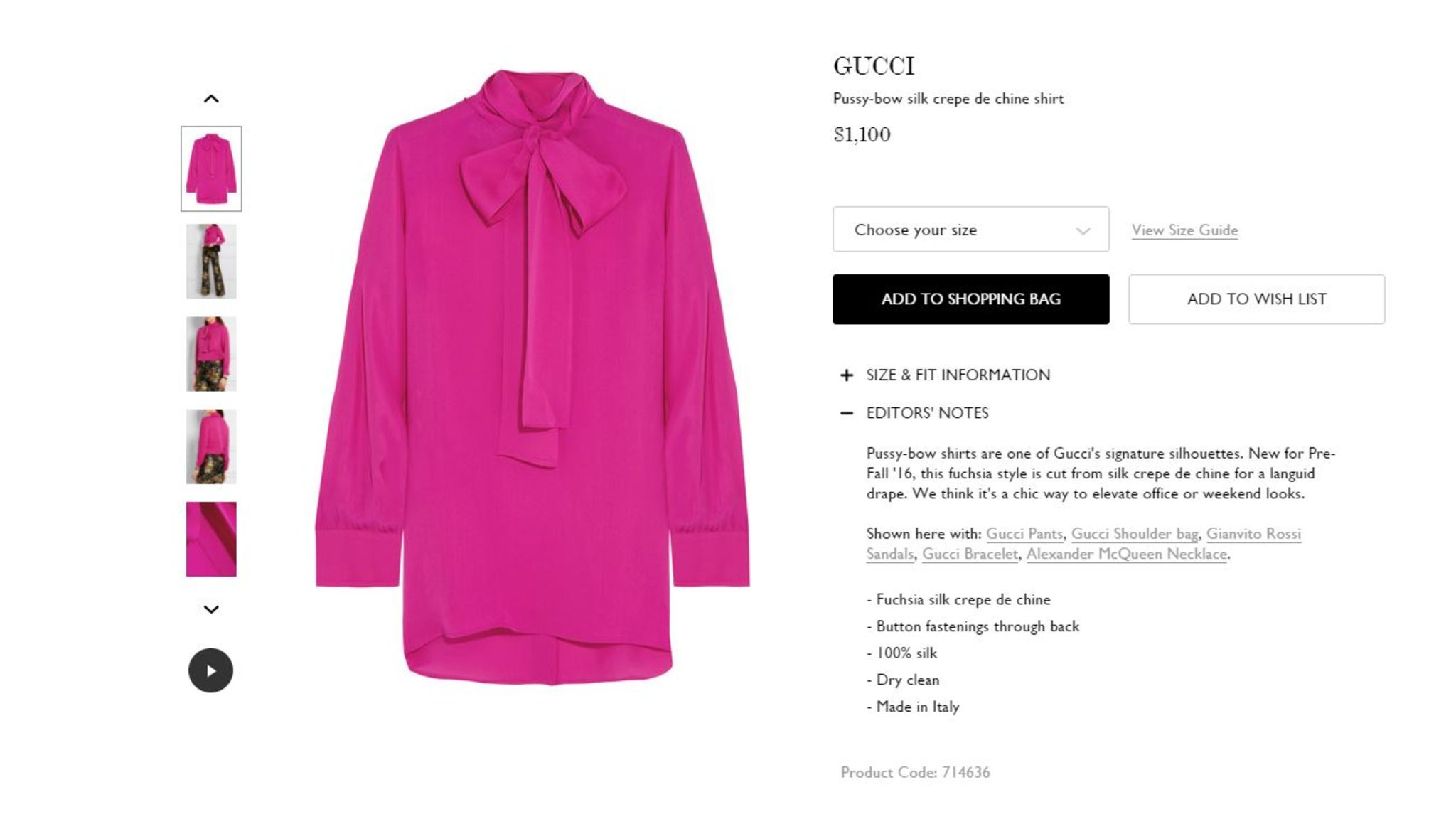Open the View Size Guide link
The image size is (1456, 819).
point(1184,230)
